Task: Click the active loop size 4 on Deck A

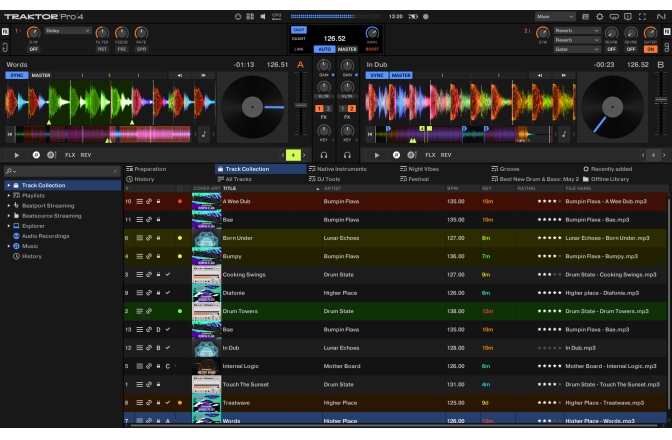Action: tap(293, 155)
